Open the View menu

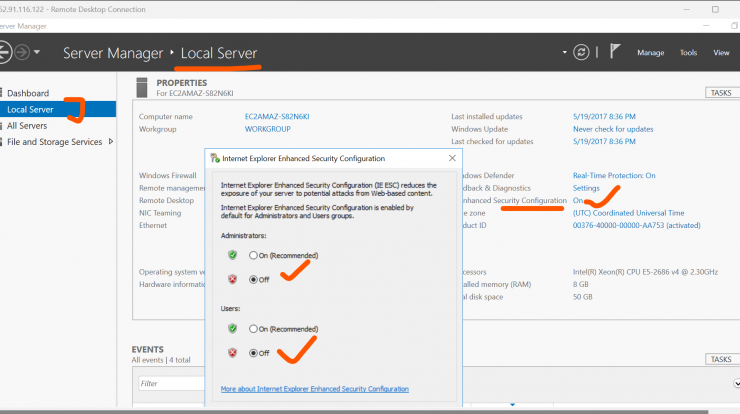[x=721, y=53]
